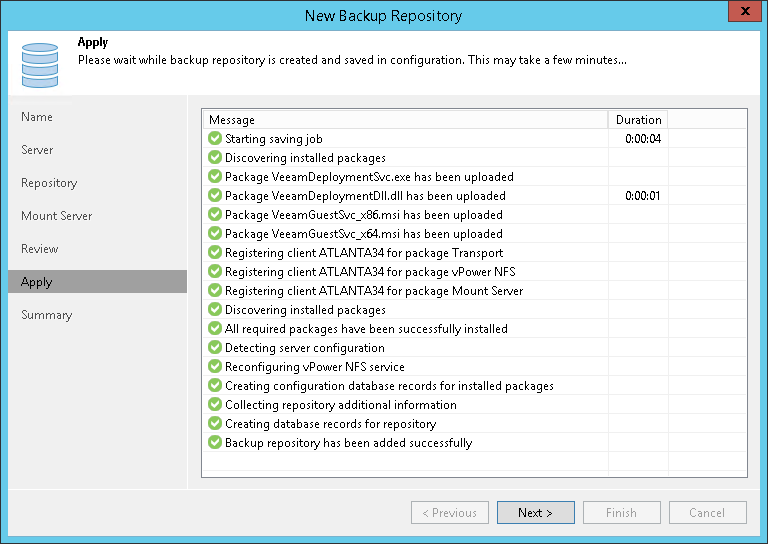Click the check icon beside VeeamDeploymentSvc.exe uploaded row
768x544 pixels.
tap(215, 176)
